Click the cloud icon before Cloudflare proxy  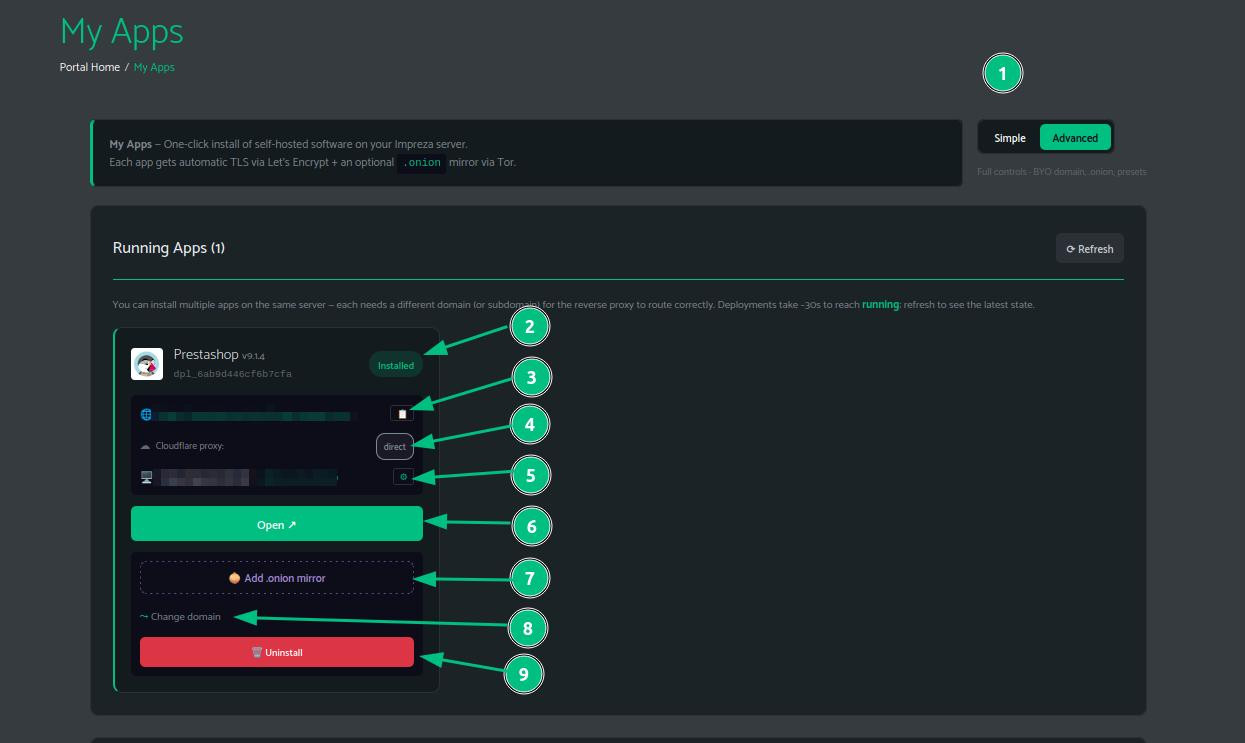click(146, 446)
